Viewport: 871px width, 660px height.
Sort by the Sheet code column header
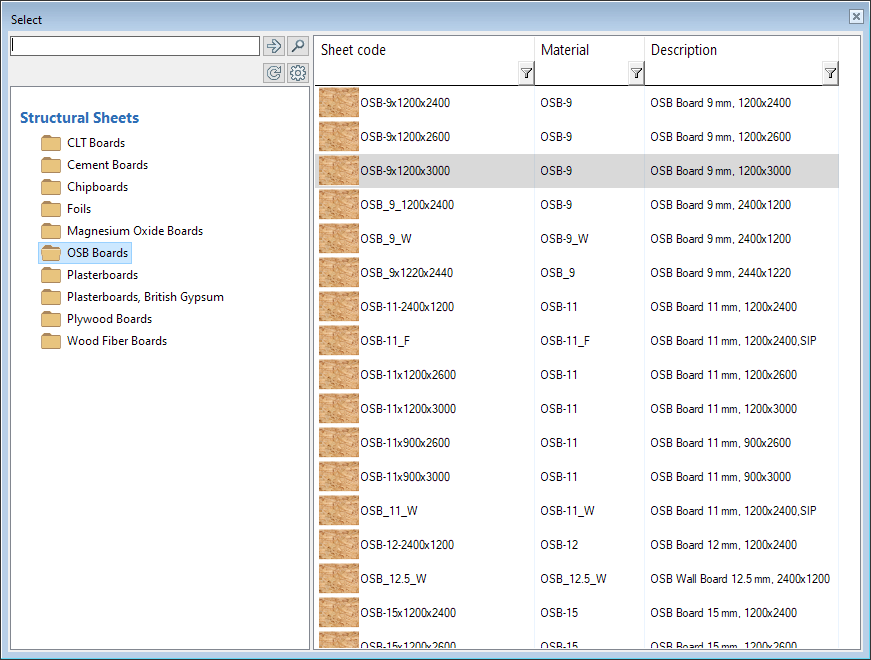pos(353,50)
